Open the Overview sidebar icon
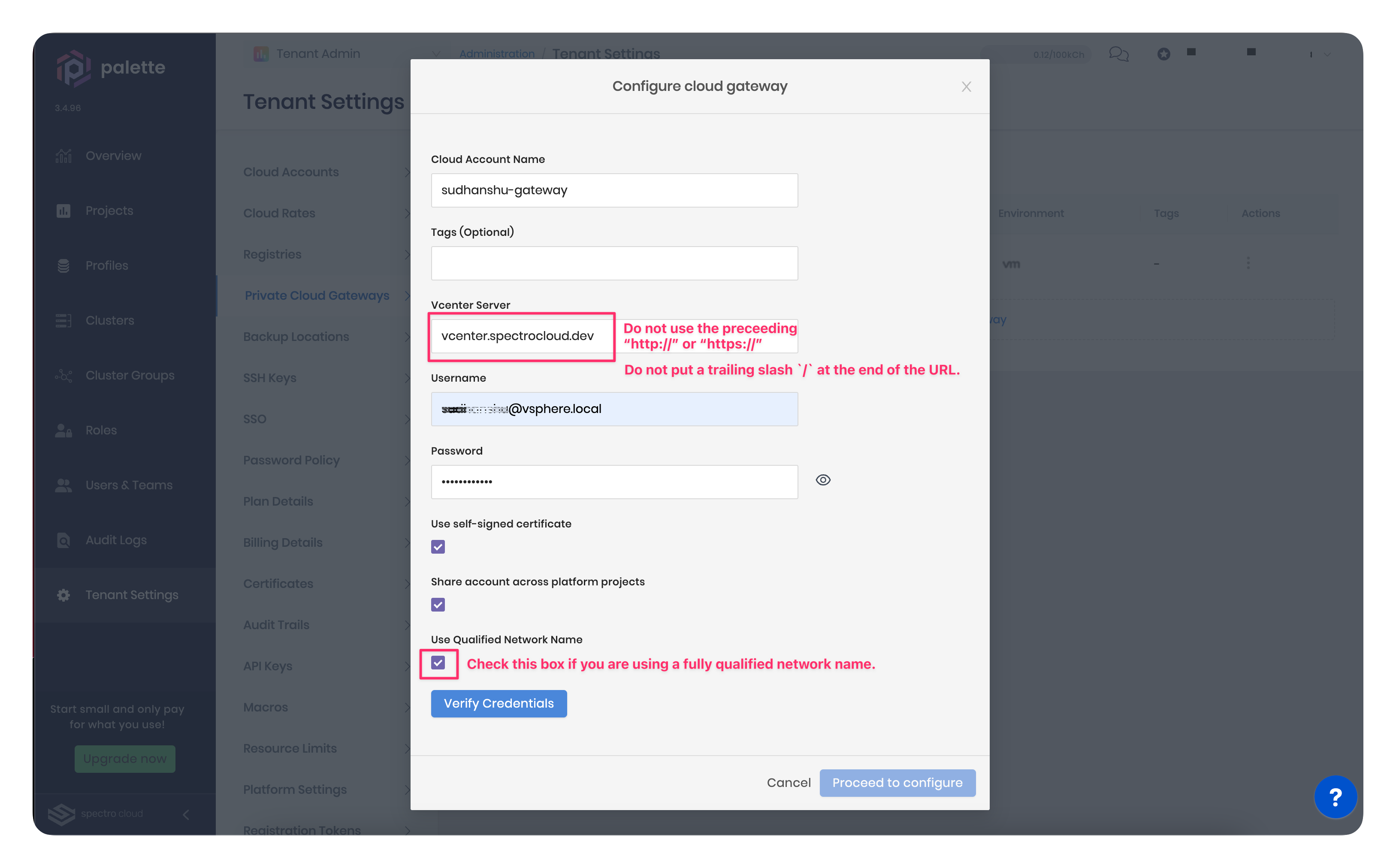This screenshot has width=1396, height=868. coord(63,156)
